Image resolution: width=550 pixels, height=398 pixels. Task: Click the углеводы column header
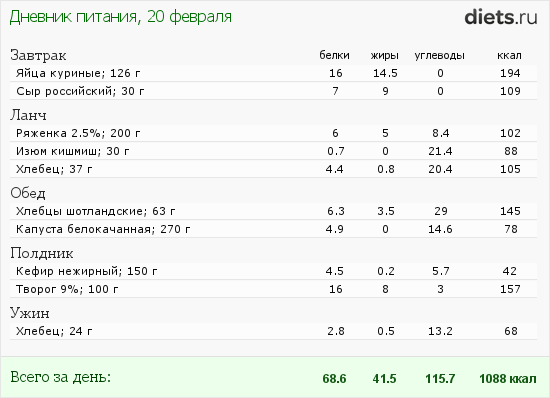point(440,56)
